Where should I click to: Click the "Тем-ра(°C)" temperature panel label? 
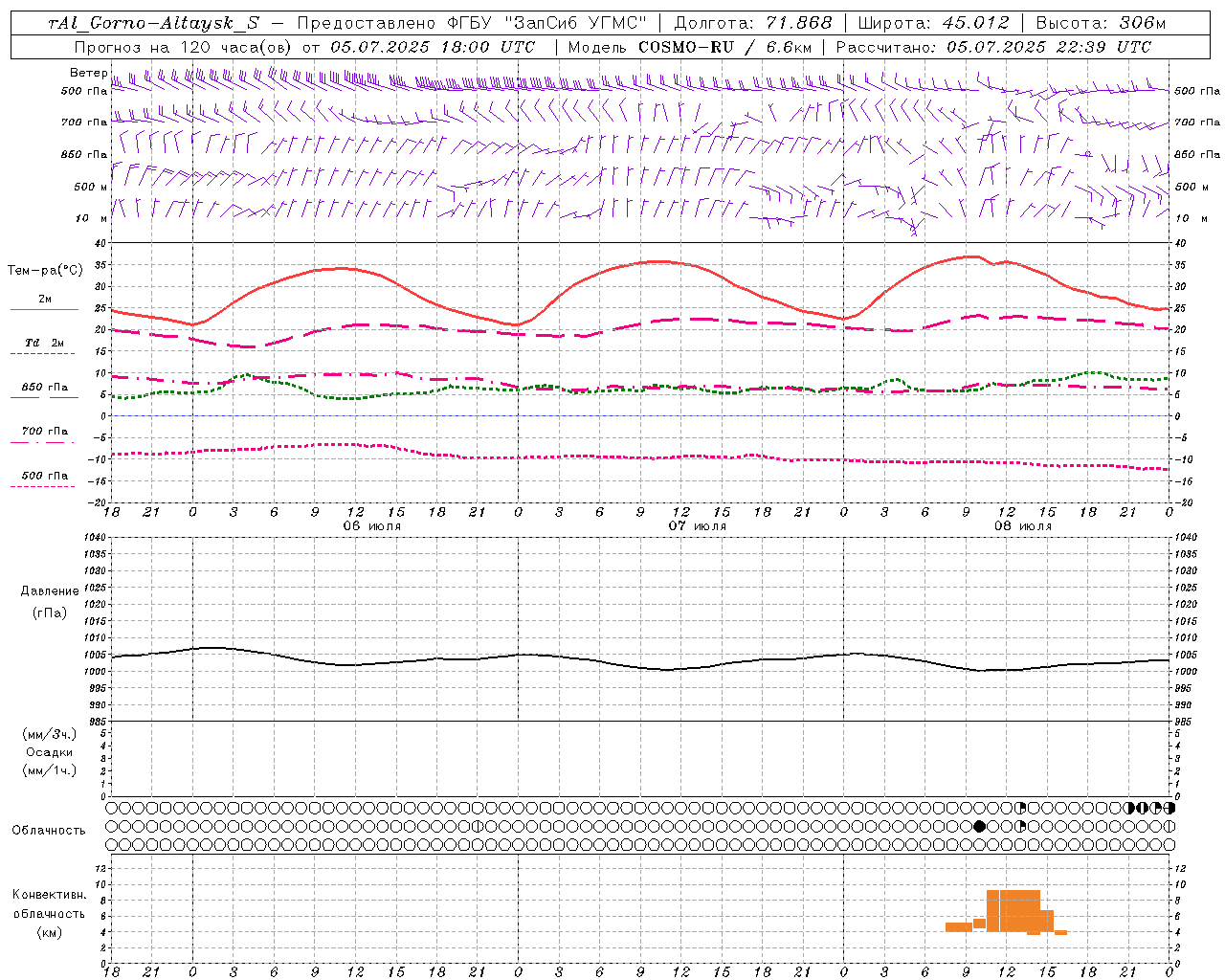click(45, 271)
